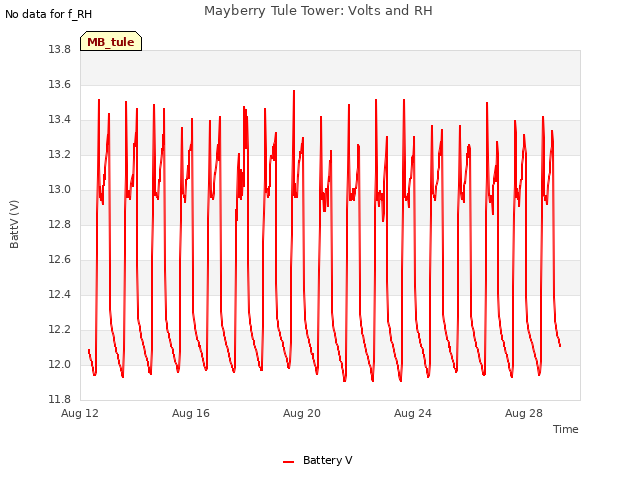
Task: Click the 'Aug 28' x-axis tick label
Action: tap(524, 413)
